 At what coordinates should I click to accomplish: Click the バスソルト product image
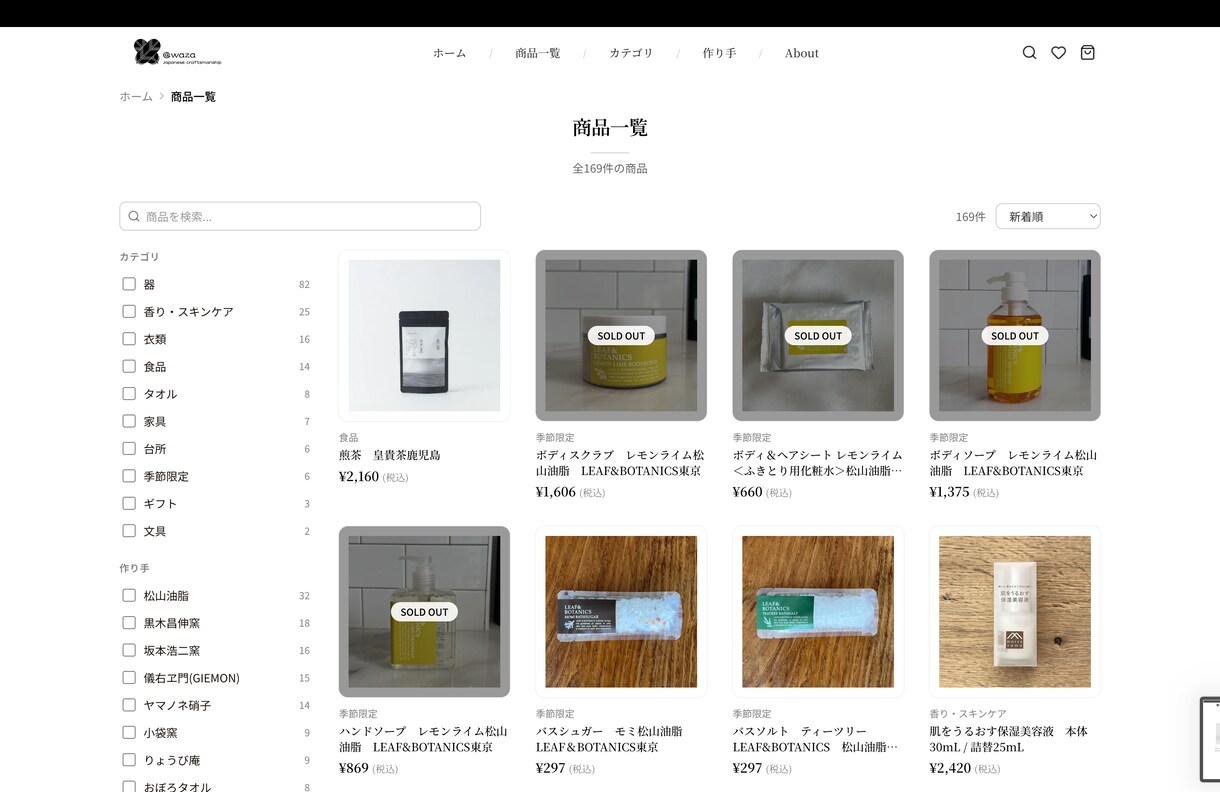(818, 611)
